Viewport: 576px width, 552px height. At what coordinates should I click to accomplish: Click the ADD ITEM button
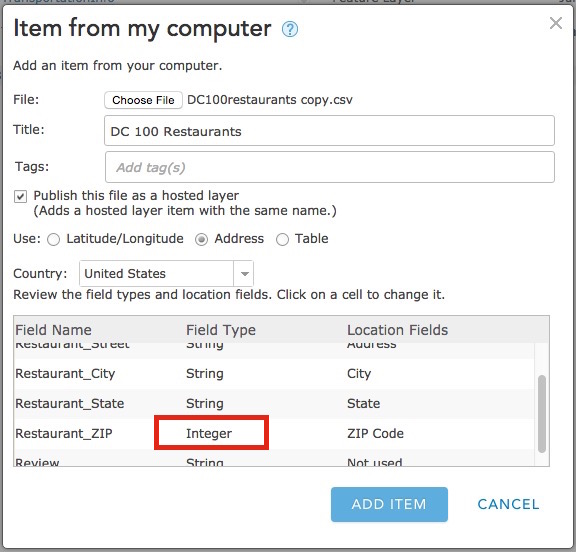389,504
